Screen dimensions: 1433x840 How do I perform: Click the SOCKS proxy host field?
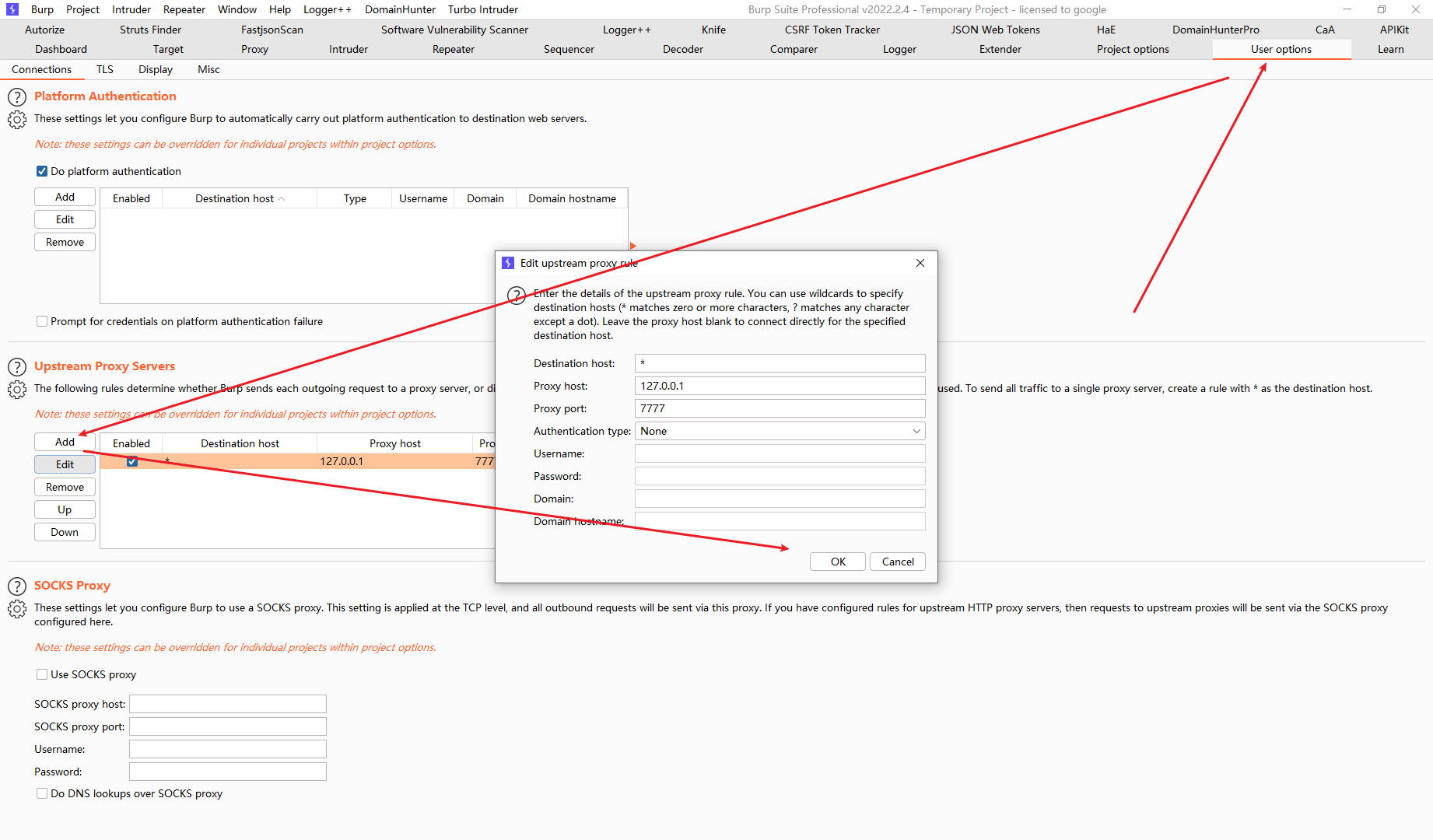(x=227, y=704)
